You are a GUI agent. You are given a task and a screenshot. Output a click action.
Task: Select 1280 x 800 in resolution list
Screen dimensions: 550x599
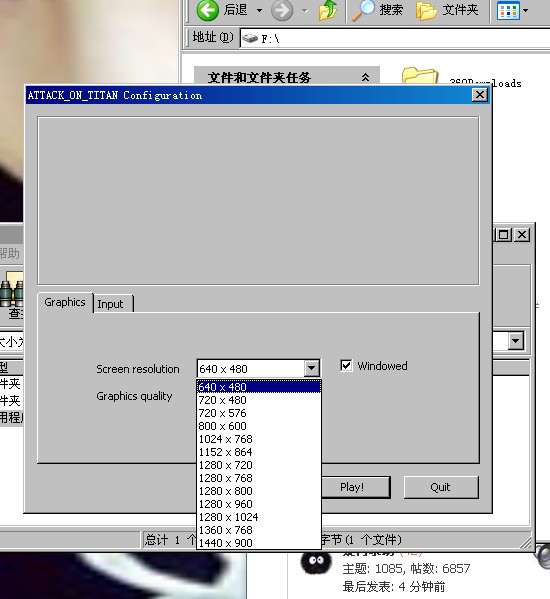click(259, 491)
